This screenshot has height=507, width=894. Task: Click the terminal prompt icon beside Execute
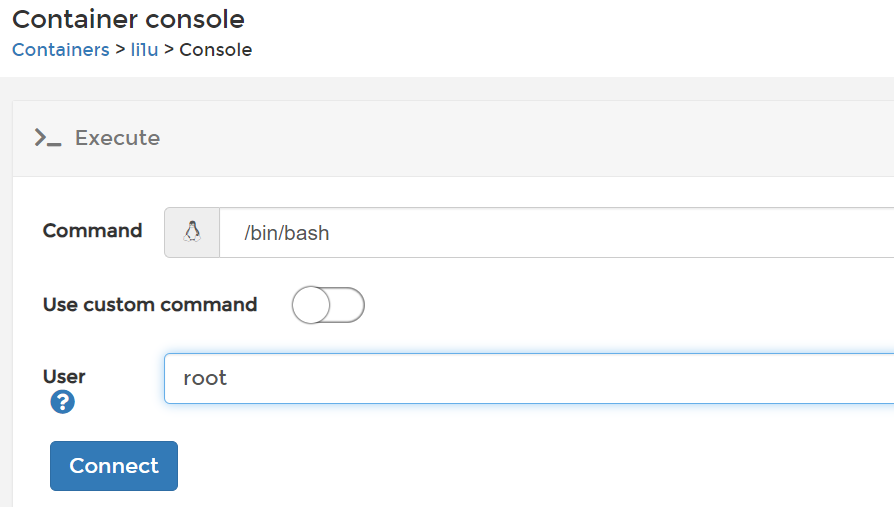click(x=47, y=138)
